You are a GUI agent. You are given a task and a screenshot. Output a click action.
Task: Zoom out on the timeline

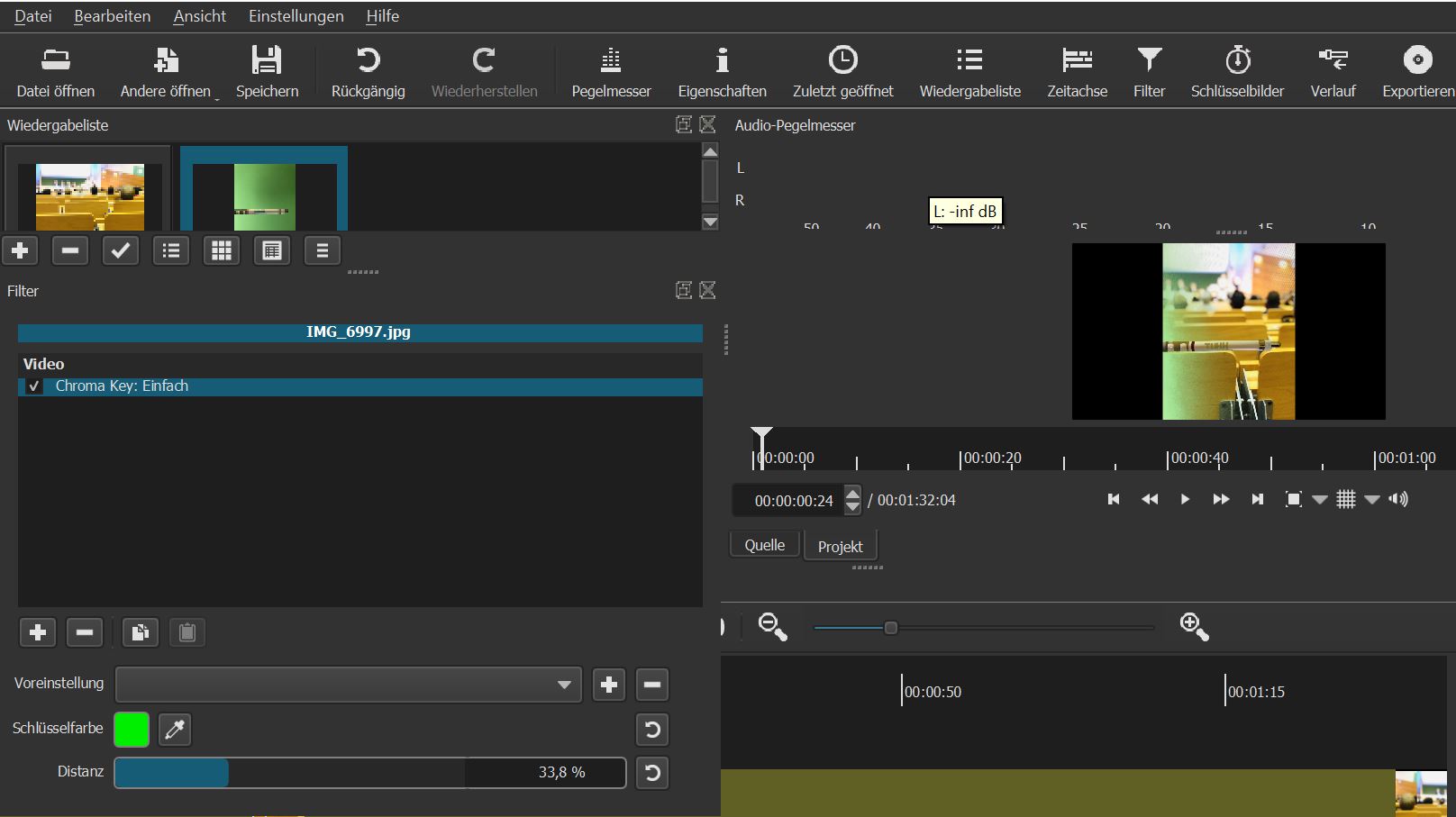(772, 626)
